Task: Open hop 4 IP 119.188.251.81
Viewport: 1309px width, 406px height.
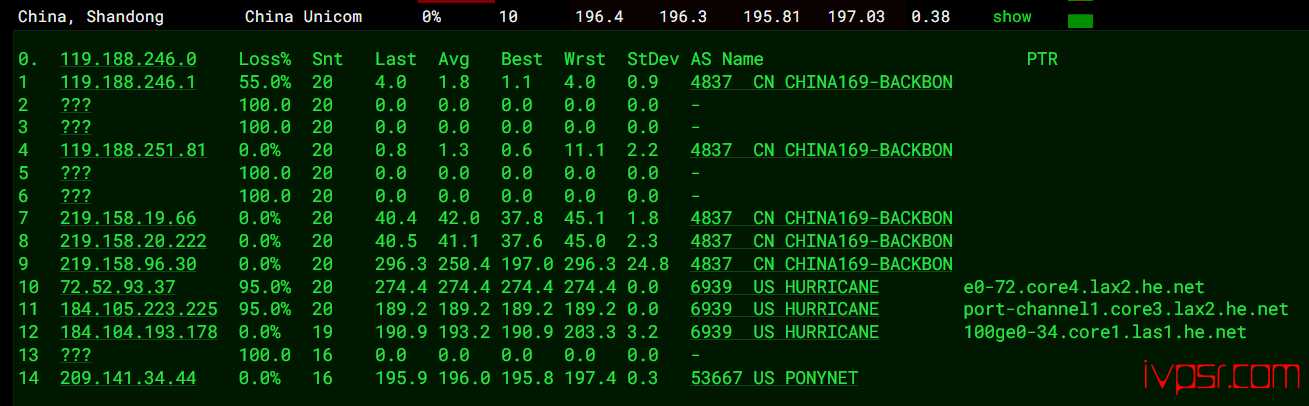Action: [133, 150]
